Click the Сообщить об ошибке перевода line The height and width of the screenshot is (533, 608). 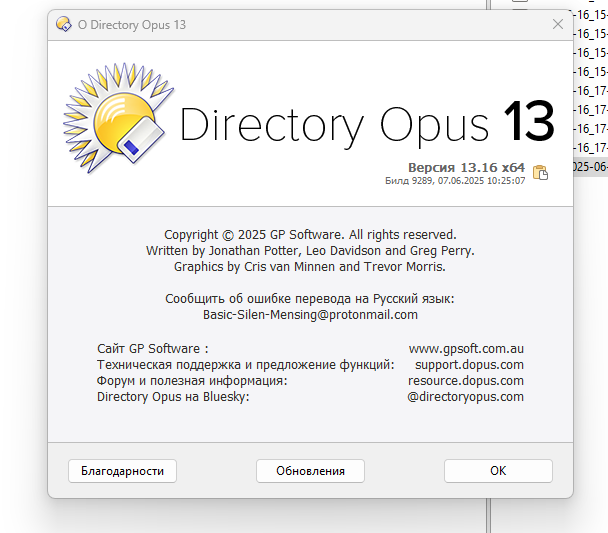(310, 298)
